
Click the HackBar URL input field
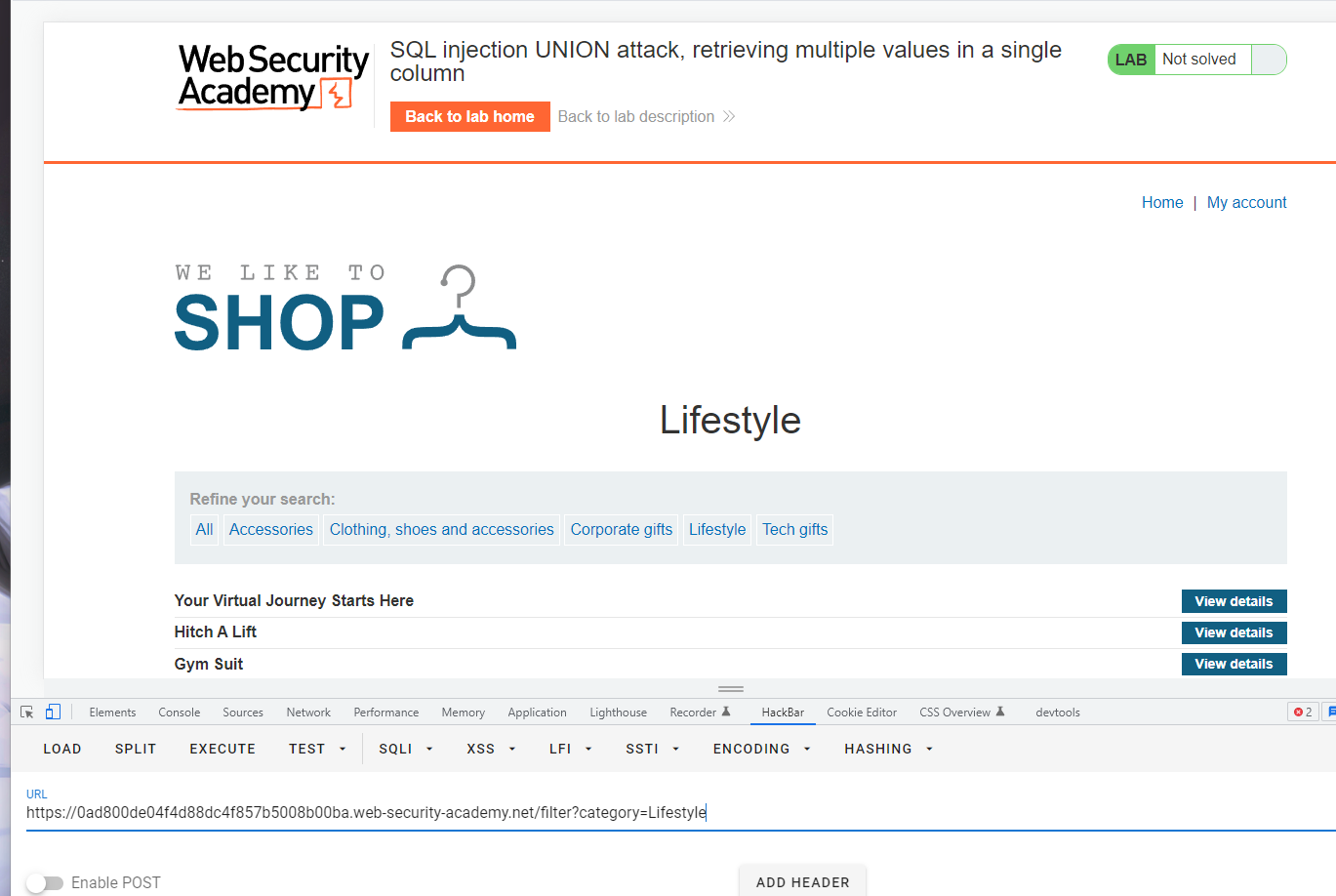tap(680, 812)
